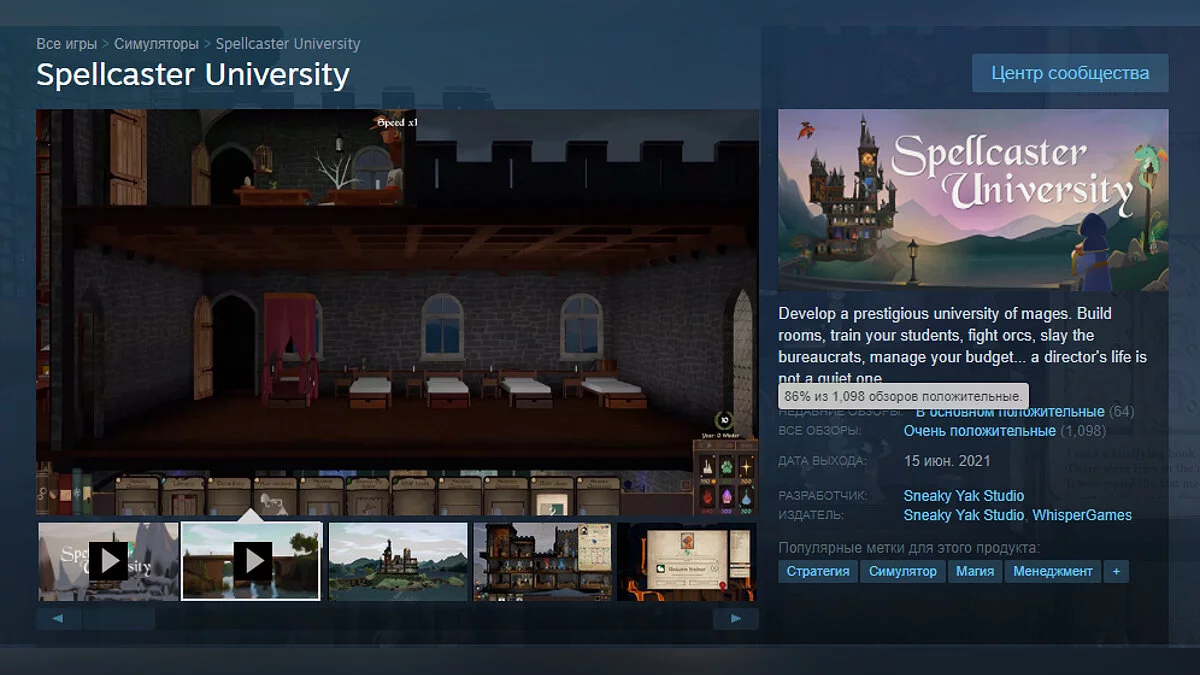
Task: Select the Магия tag
Action: coord(975,571)
